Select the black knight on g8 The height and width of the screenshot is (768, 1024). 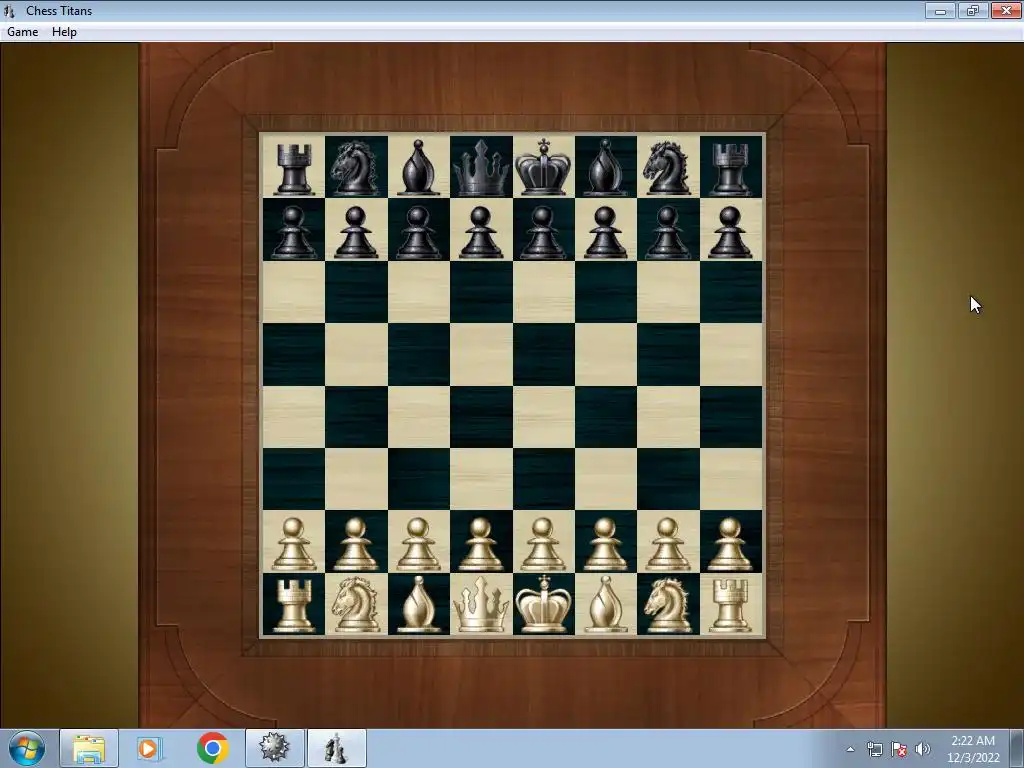(x=667, y=168)
